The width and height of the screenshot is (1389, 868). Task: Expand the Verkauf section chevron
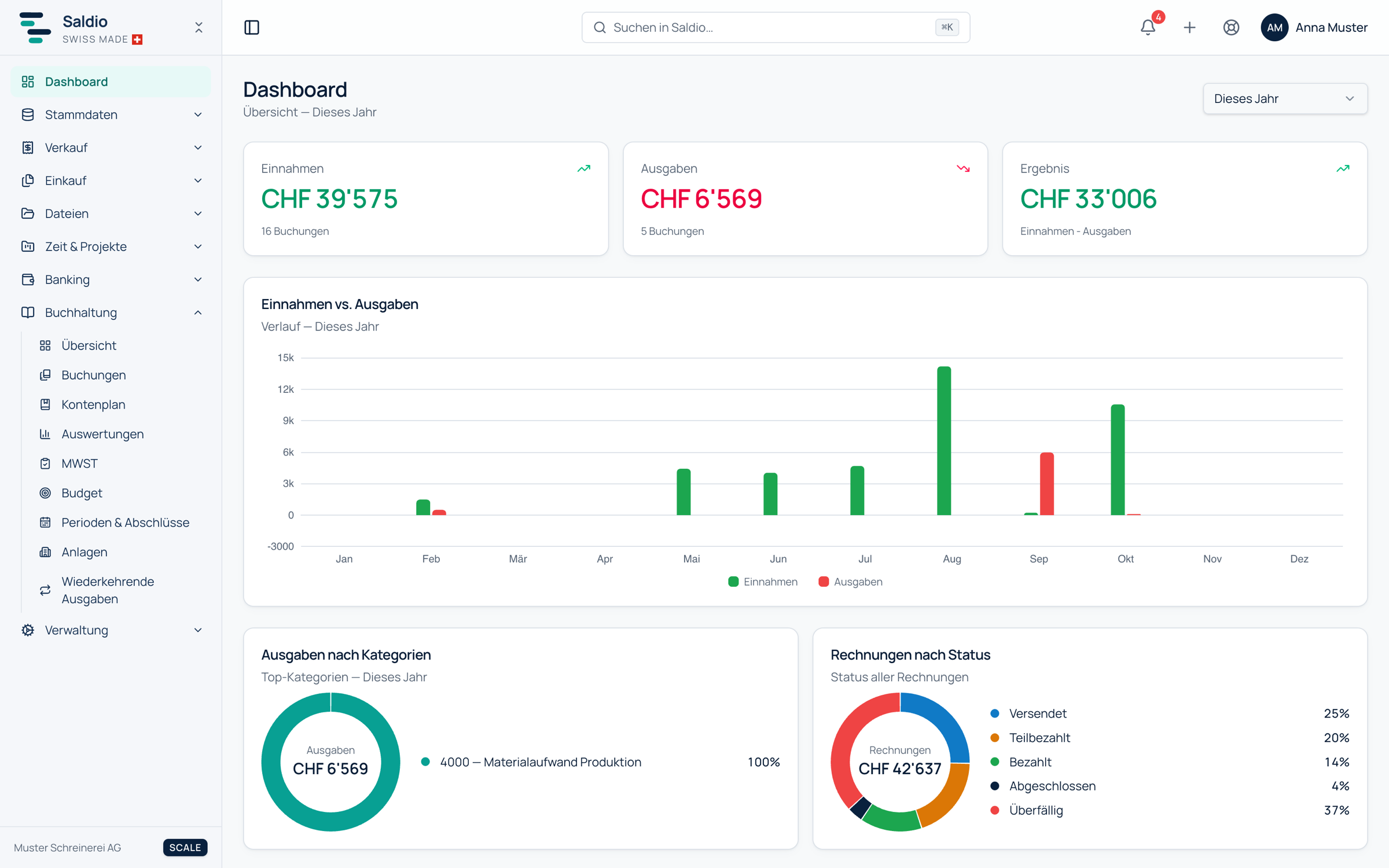tap(198, 148)
